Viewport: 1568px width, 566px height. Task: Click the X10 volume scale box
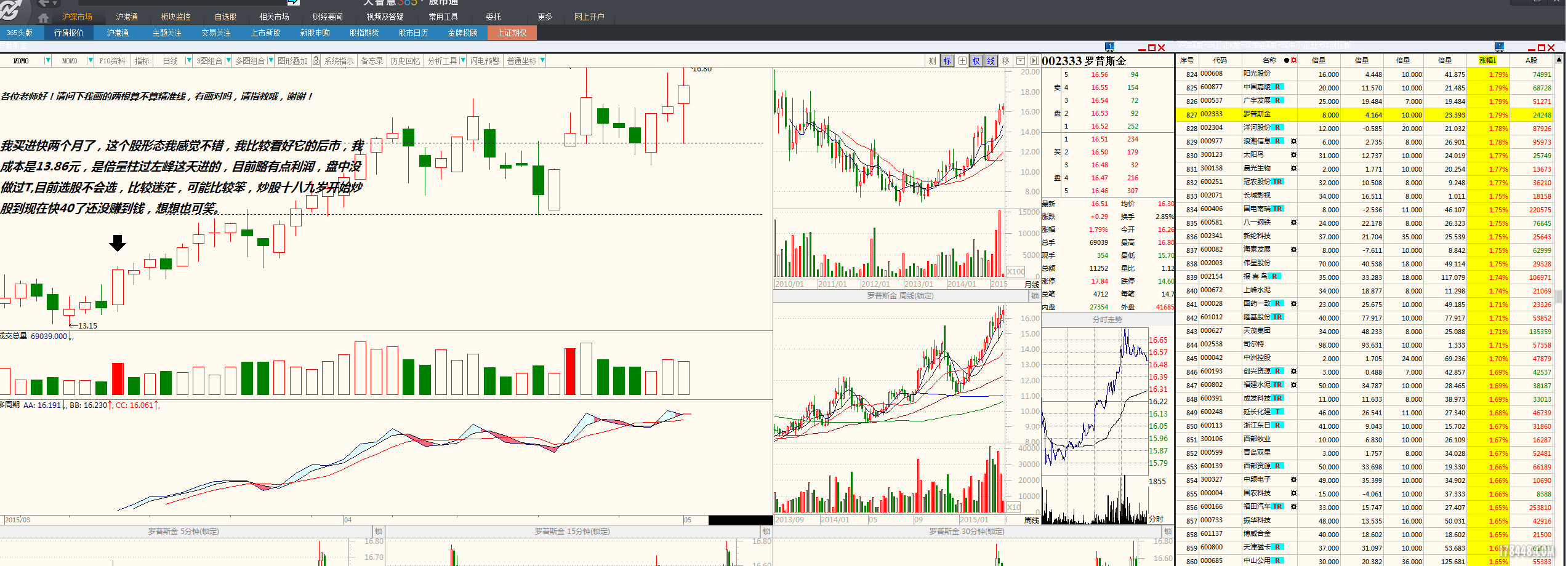[x=1013, y=508]
